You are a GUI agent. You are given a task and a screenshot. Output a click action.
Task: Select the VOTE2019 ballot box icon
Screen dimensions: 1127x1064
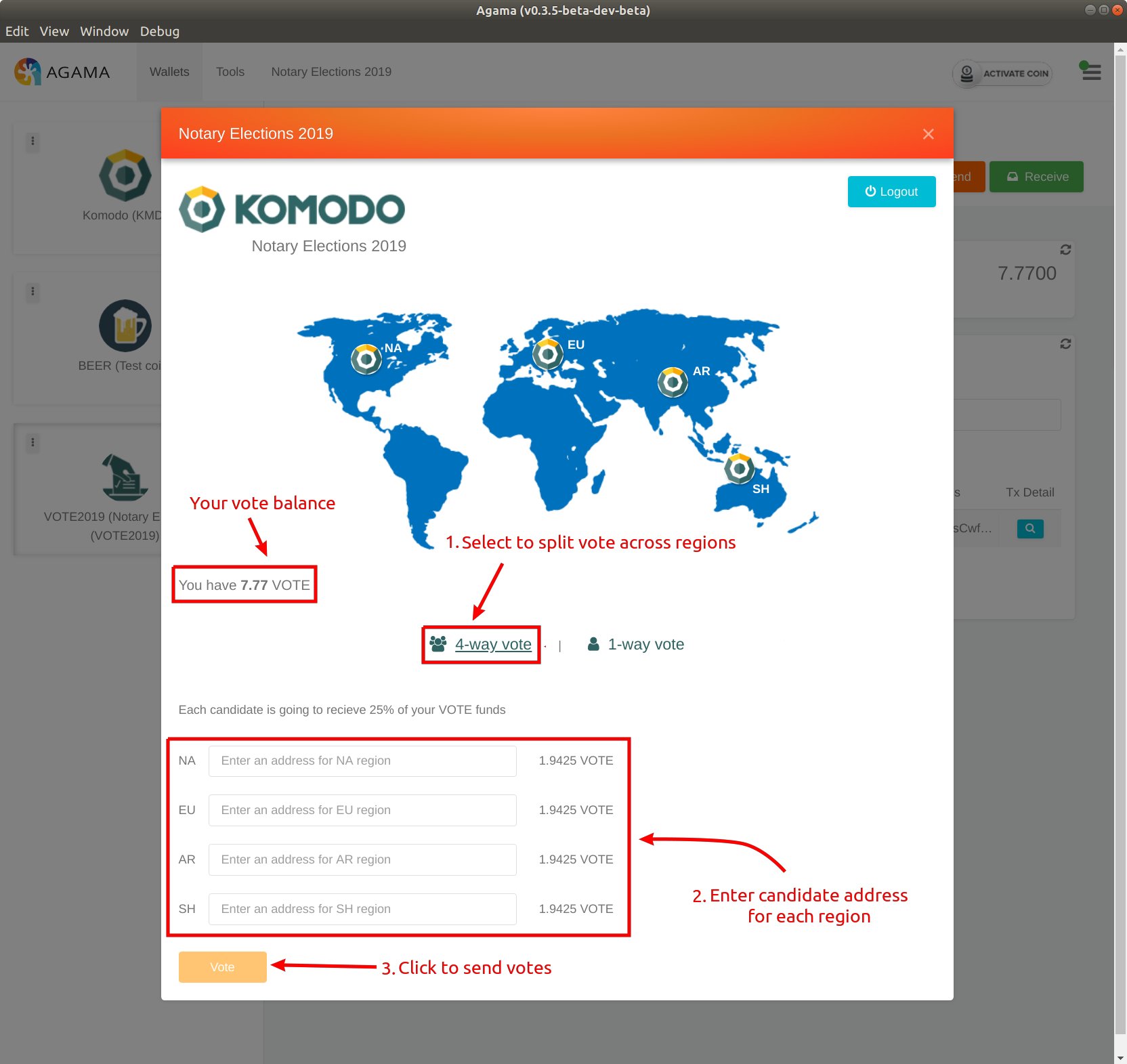coord(125,477)
